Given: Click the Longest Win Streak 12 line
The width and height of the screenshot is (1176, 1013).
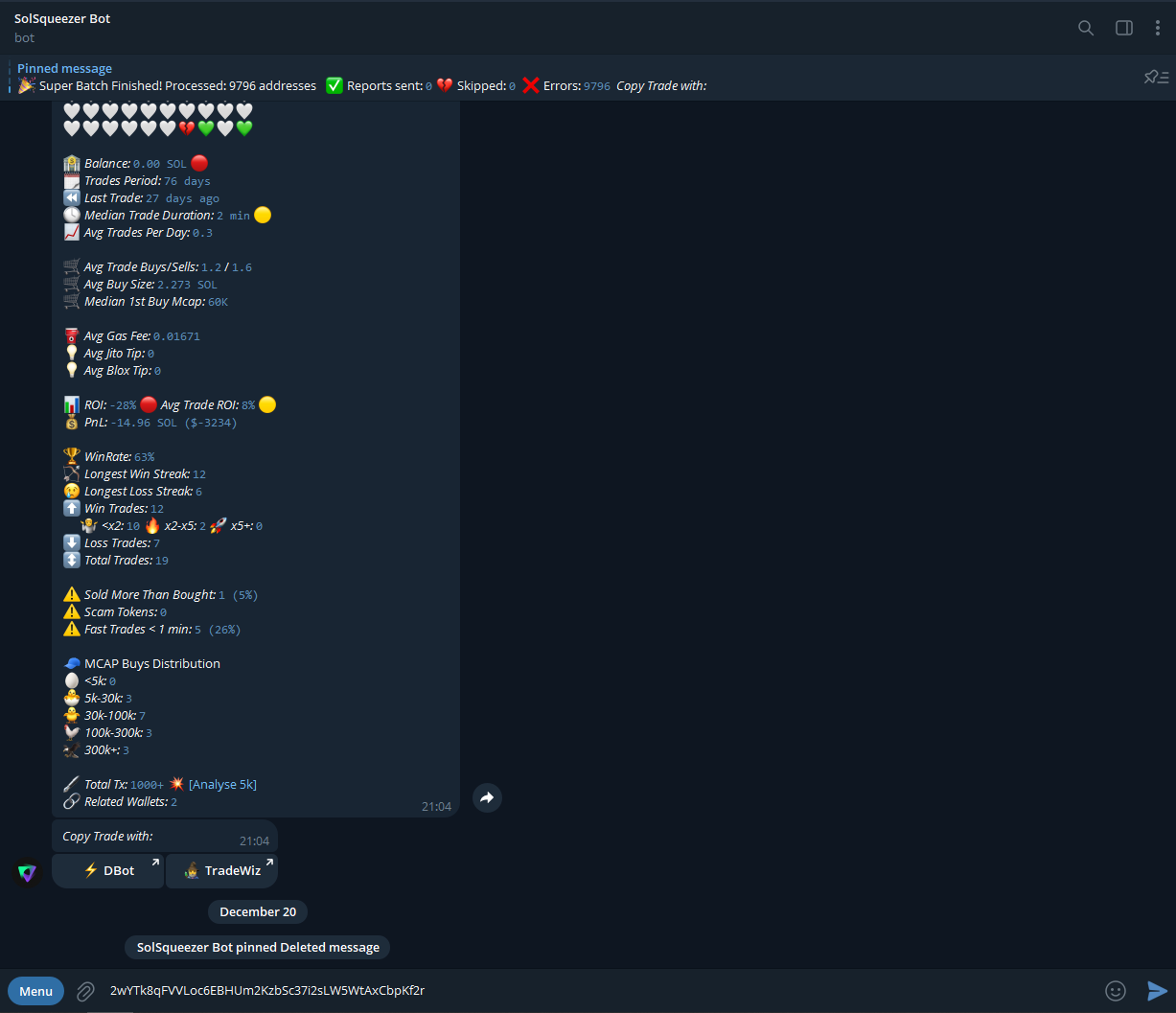Looking at the screenshot, I should (x=134, y=474).
